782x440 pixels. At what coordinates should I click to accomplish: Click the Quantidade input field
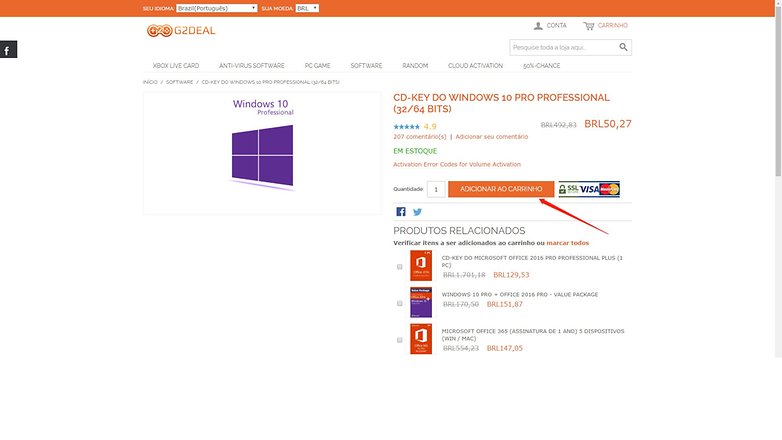[x=436, y=189]
